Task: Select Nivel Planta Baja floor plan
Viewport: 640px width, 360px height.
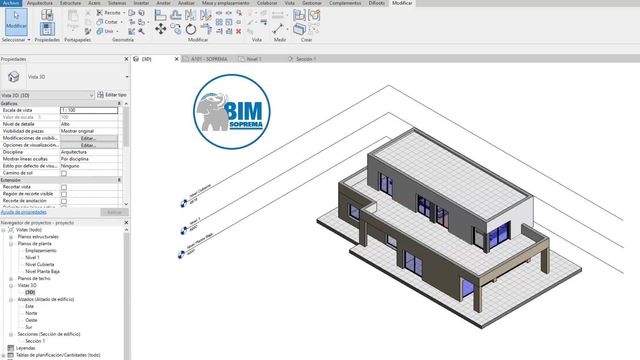Action: tap(42, 271)
